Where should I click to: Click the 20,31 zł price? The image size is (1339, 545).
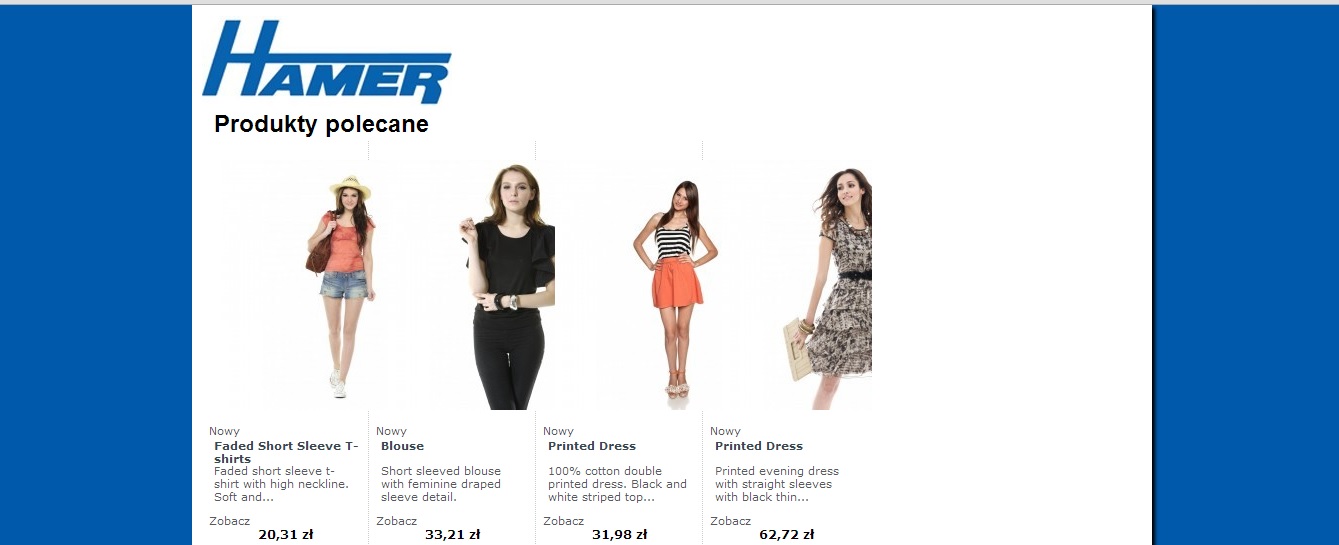286,534
